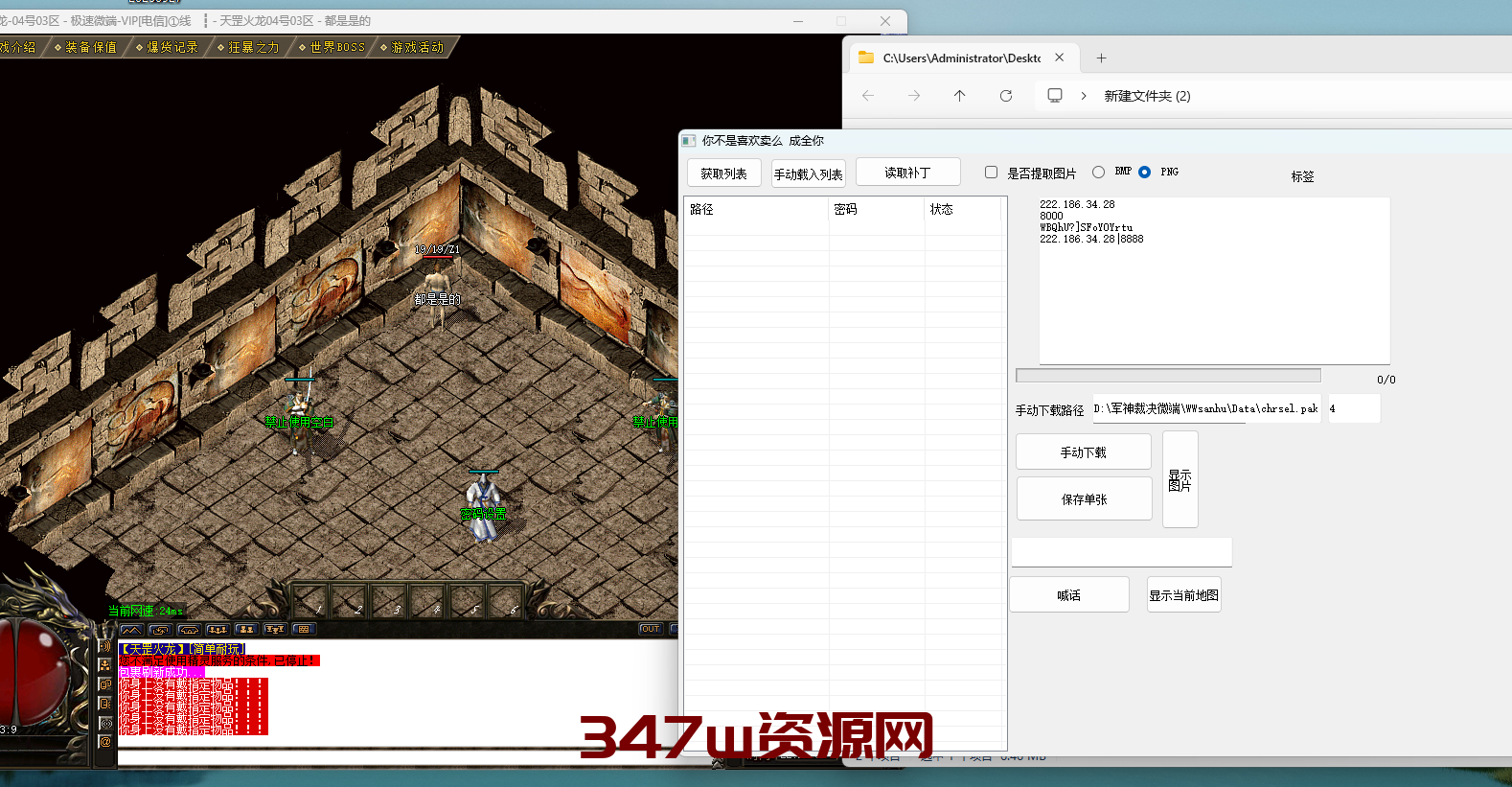Click quick-slot 2 in the game hotbar
Image resolution: width=1512 pixels, height=787 pixels.
(x=349, y=599)
